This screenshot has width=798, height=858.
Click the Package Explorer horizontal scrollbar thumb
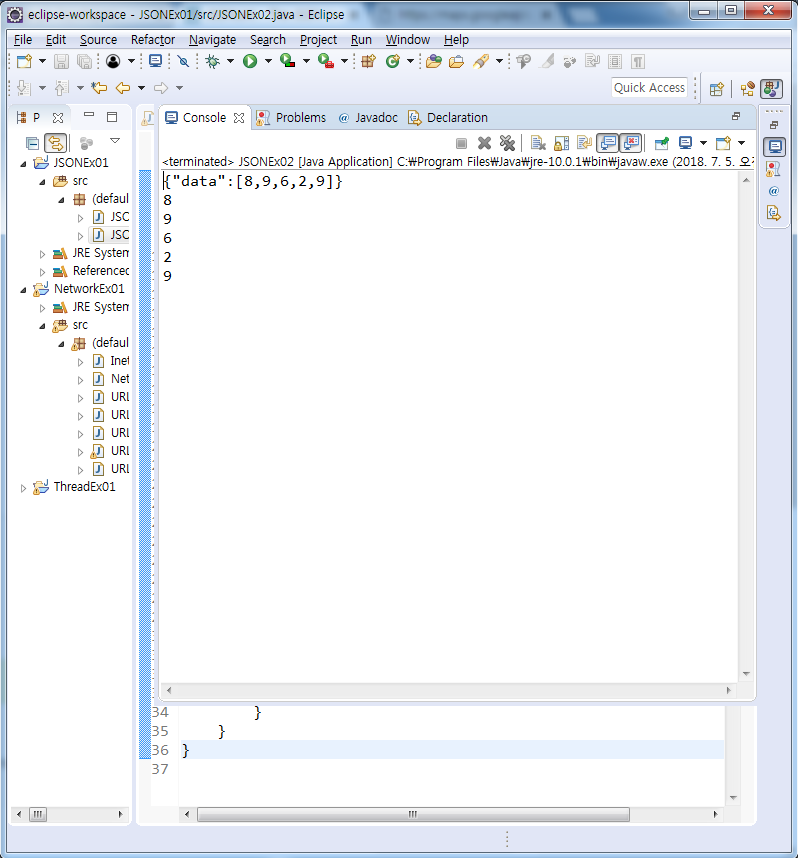pyautogui.click(x=38, y=814)
